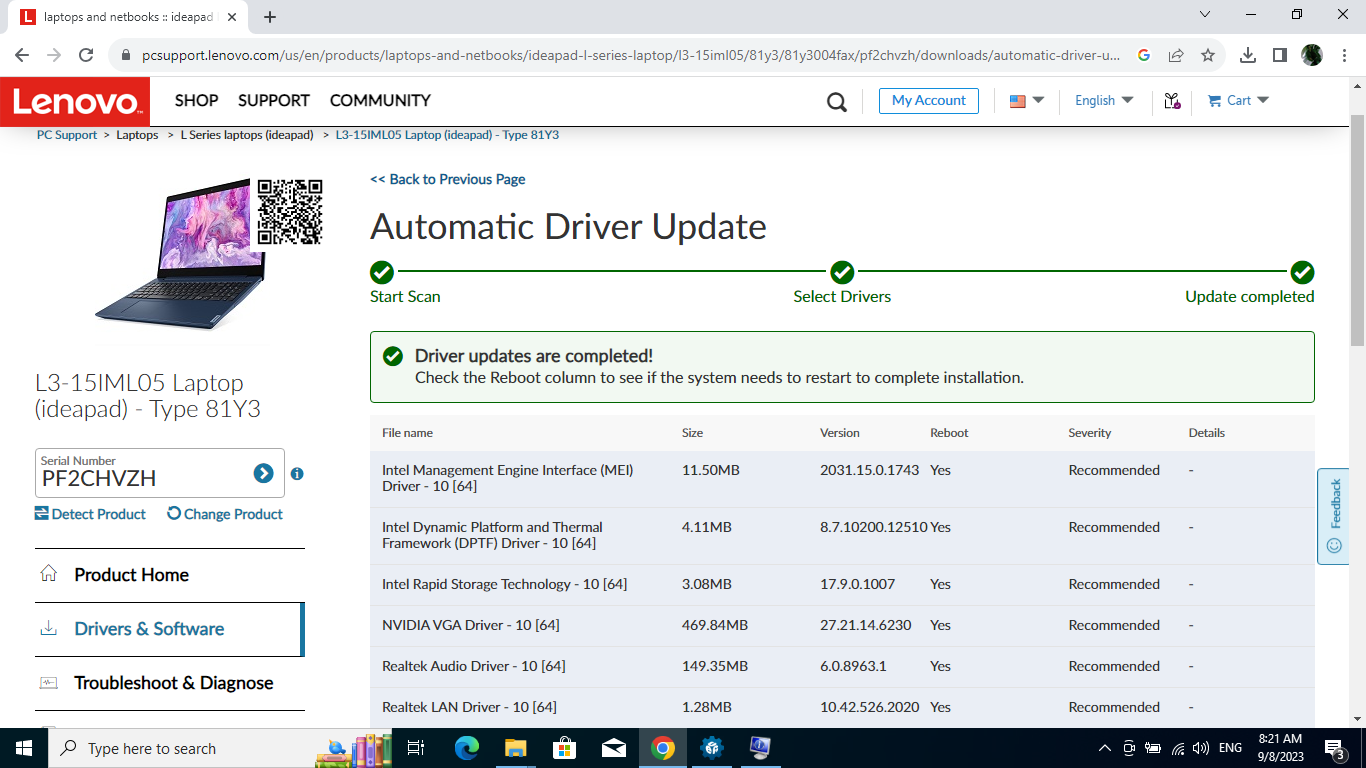Open Microsoft Edge from taskbar
Image resolution: width=1366 pixels, height=768 pixels.
[x=466, y=748]
